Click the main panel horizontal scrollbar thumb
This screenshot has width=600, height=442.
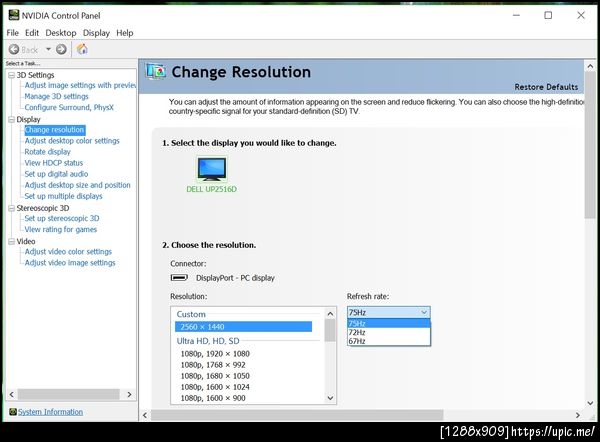297,415
